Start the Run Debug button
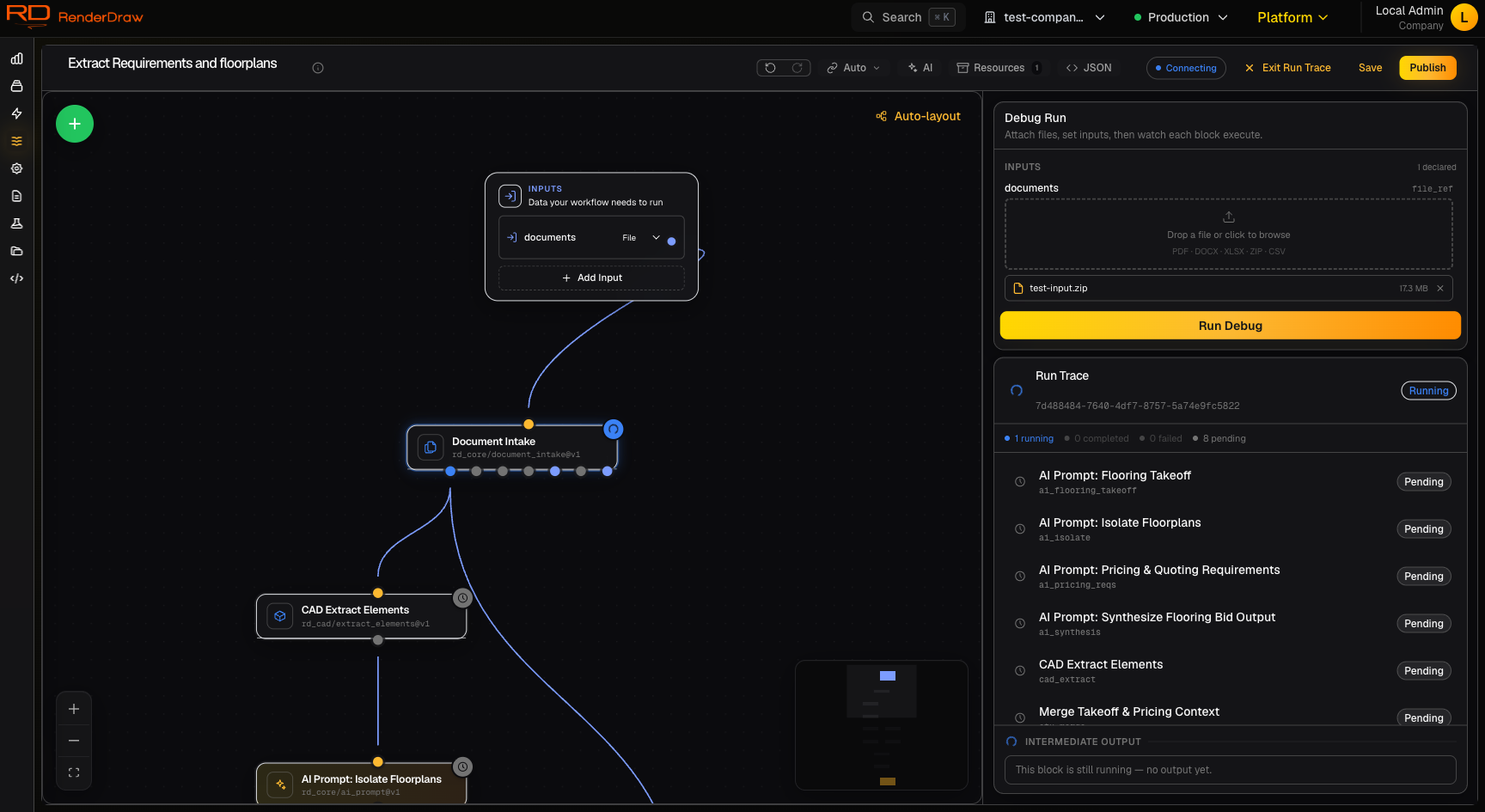 pyautogui.click(x=1231, y=326)
